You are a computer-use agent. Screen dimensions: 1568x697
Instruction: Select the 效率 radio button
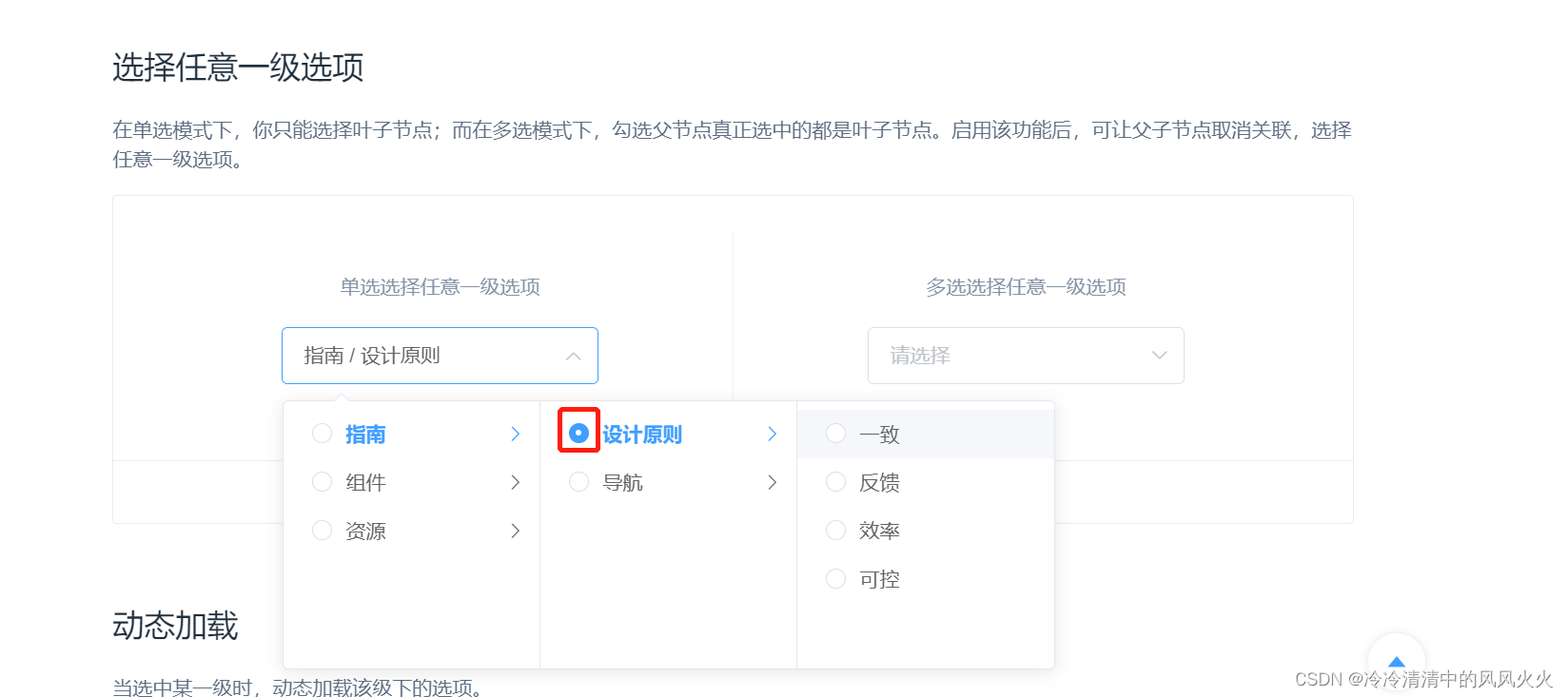[835, 531]
